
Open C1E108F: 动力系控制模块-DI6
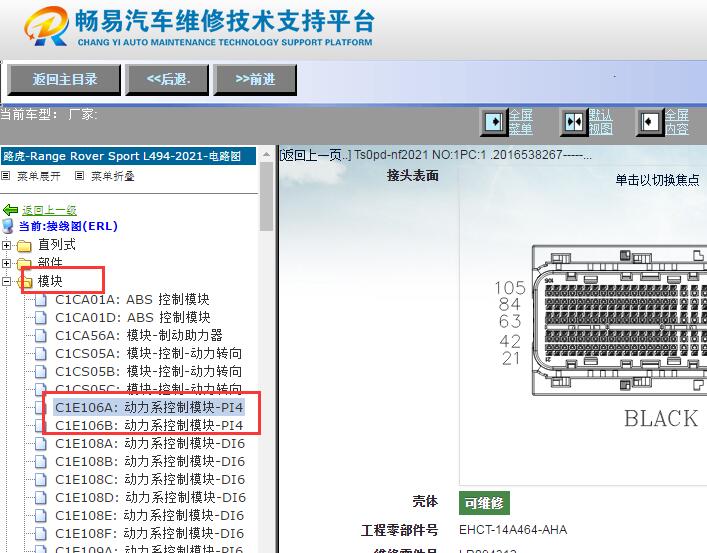[150, 534]
